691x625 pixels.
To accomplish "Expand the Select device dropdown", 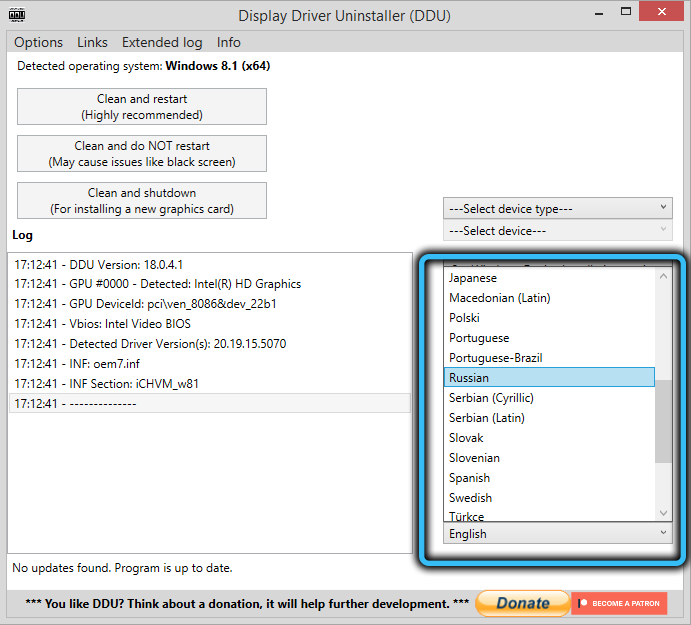I will pyautogui.click(x=557, y=231).
